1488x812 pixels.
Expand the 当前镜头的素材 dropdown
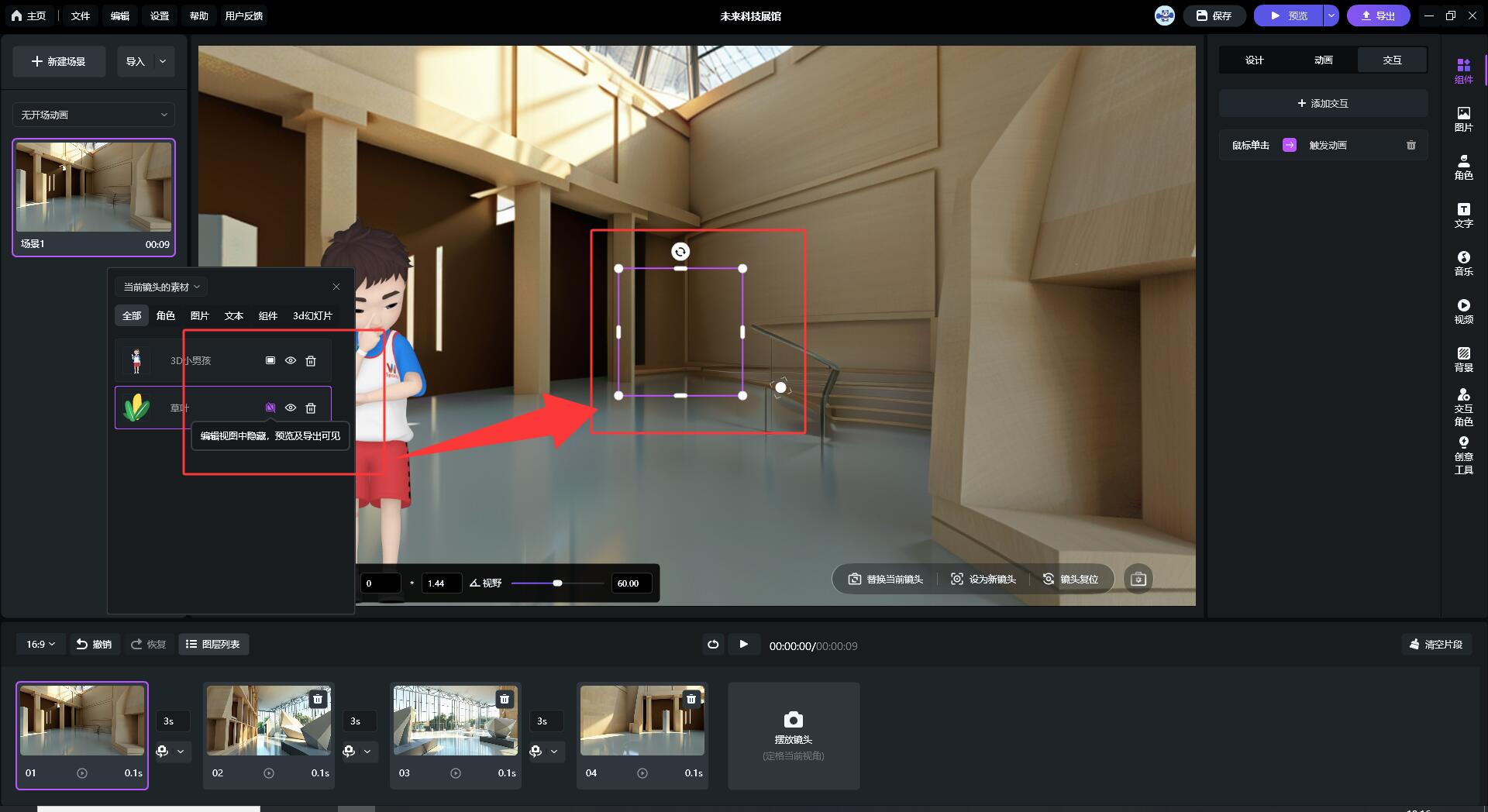161,287
